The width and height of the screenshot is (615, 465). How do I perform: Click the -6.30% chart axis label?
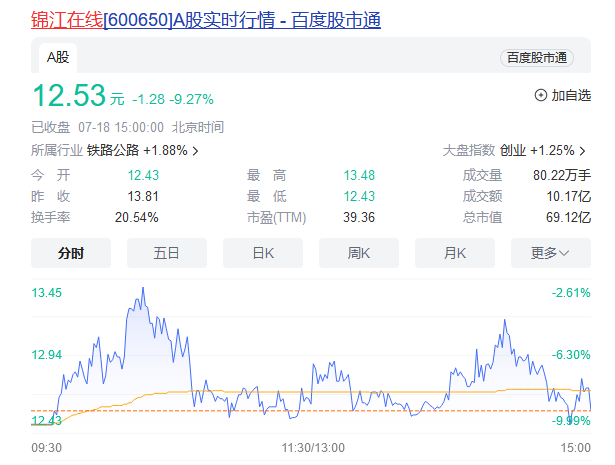point(571,355)
